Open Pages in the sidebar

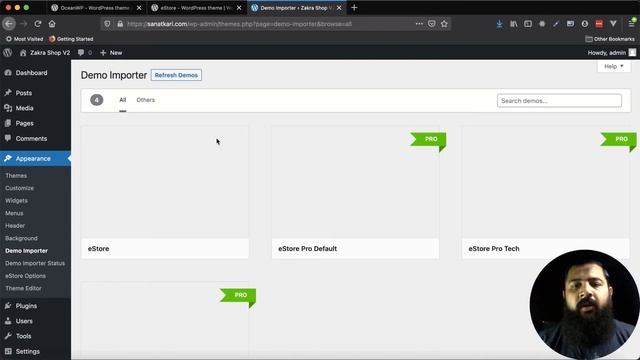click(35, 123)
